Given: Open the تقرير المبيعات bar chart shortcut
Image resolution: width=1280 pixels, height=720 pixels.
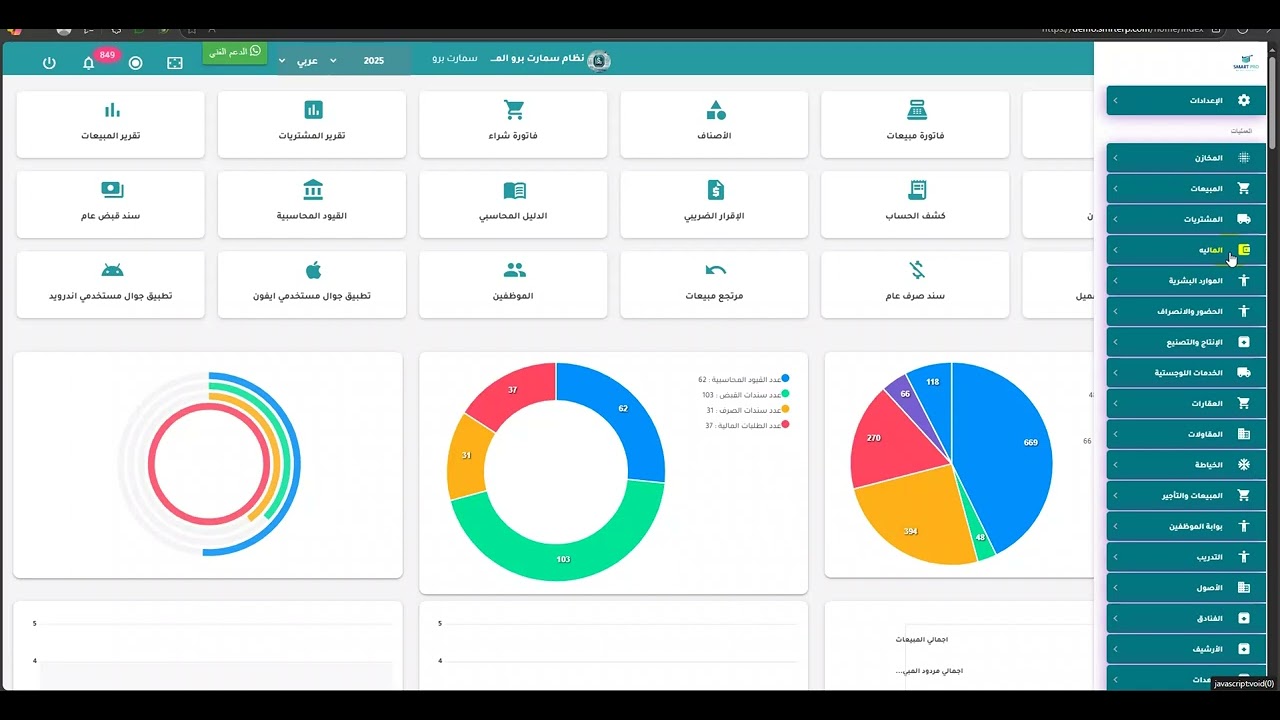Looking at the screenshot, I should tap(111, 124).
